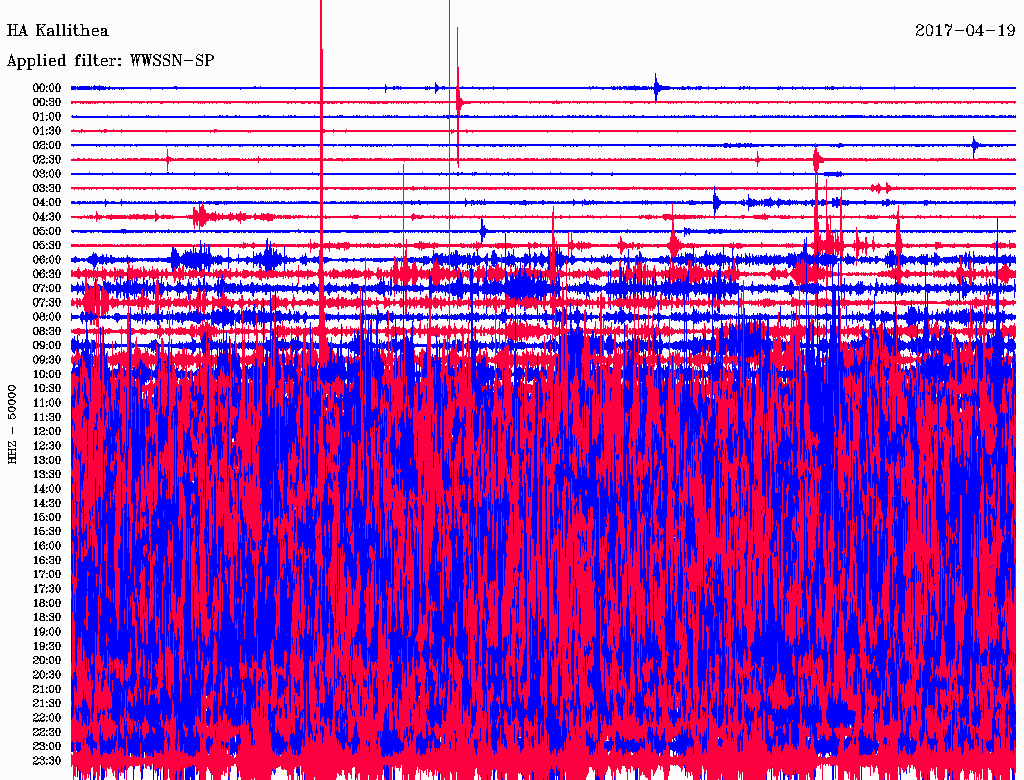Screen dimensions: 1024x780
Task: Click the station title HA Kallithea
Action: (57, 31)
